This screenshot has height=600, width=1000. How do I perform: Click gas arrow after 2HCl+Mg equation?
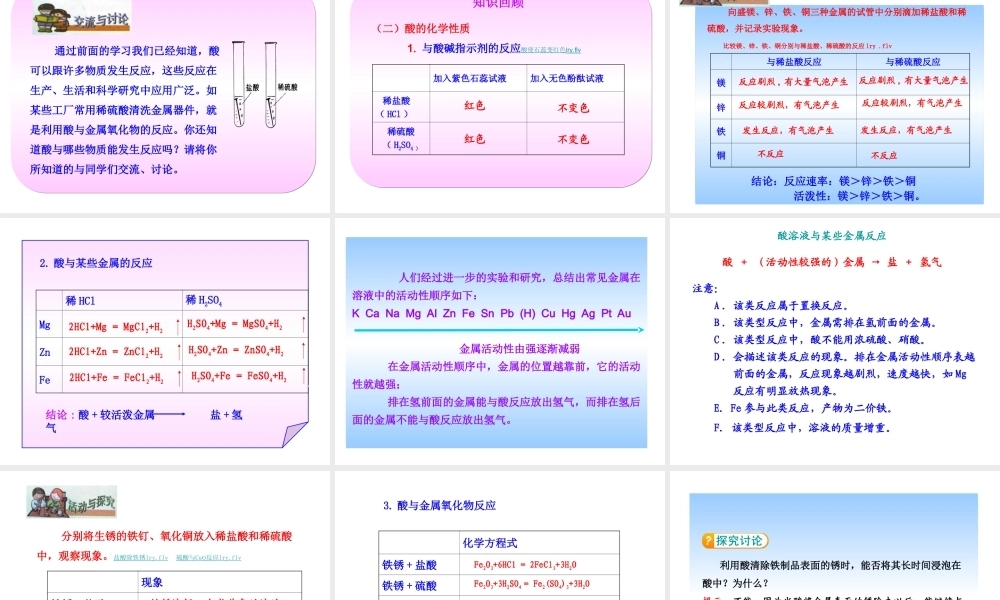coord(176,325)
